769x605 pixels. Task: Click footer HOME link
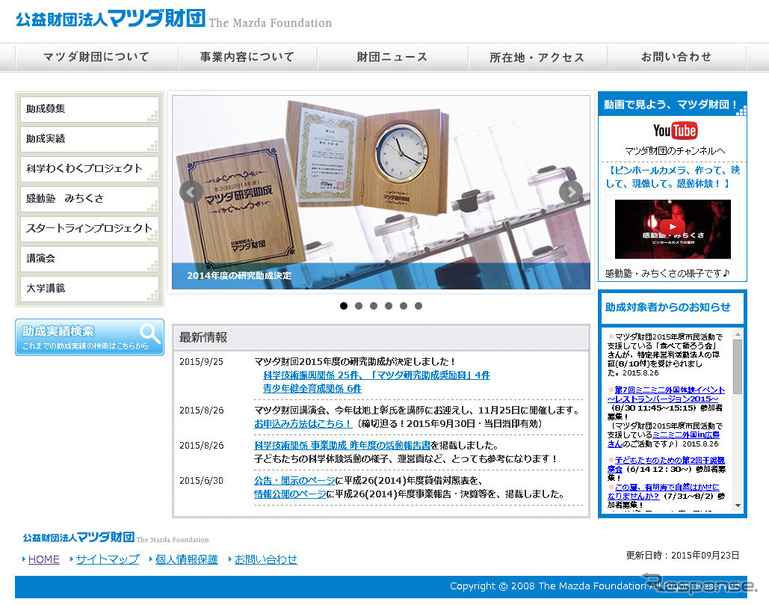pos(44,559)
